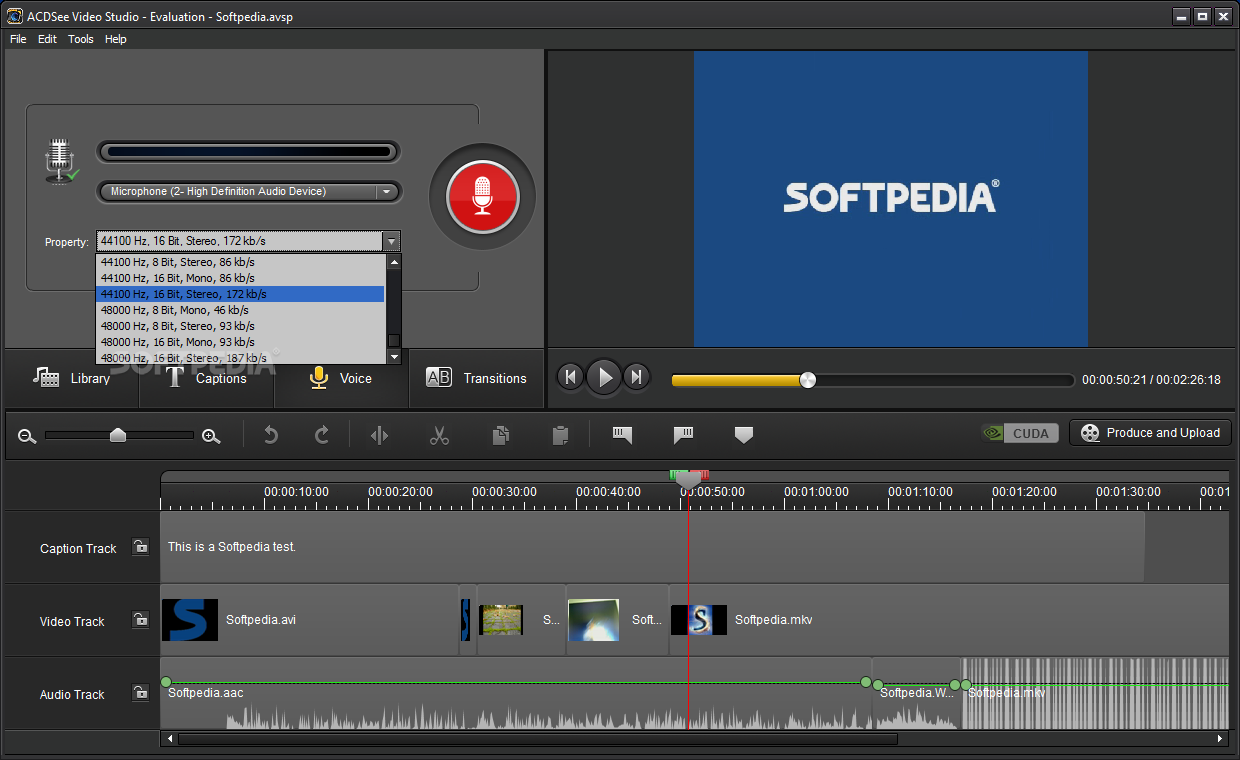1240x760 pixels.
Task: Switch to the Library tab
Action: click(72, 378)
